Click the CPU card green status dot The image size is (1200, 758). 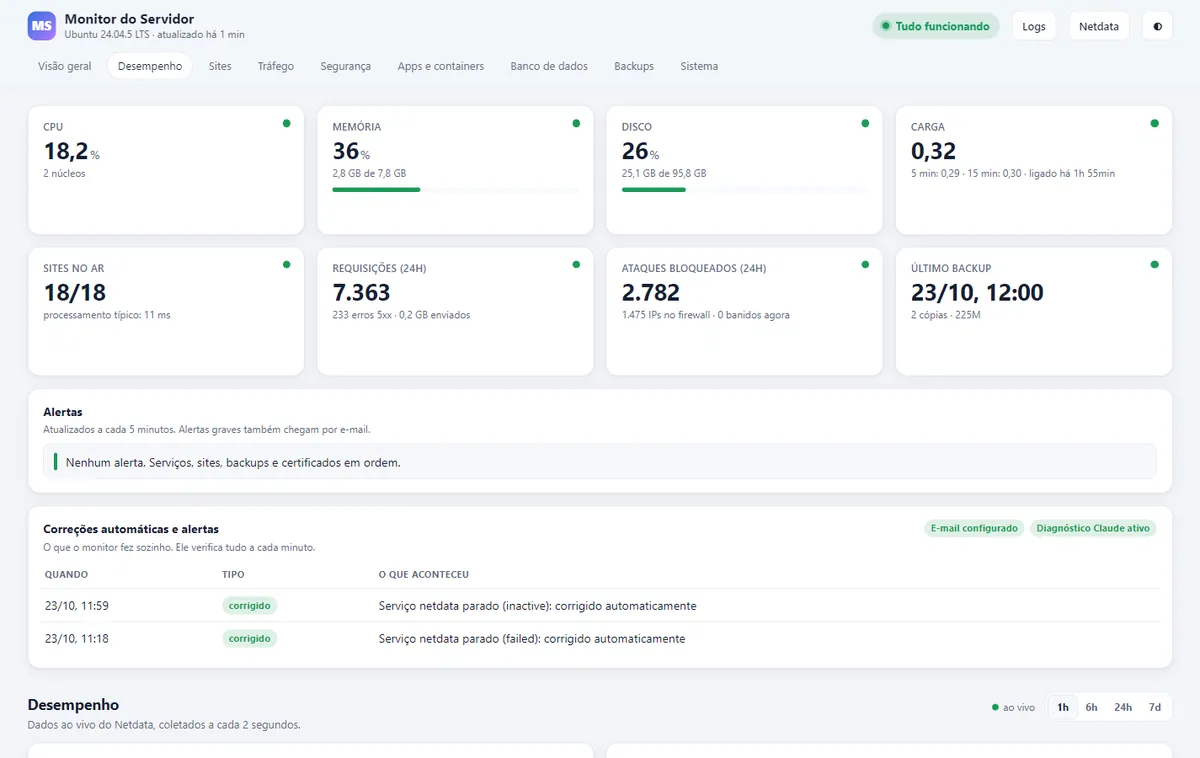click(x=287, y=123)
